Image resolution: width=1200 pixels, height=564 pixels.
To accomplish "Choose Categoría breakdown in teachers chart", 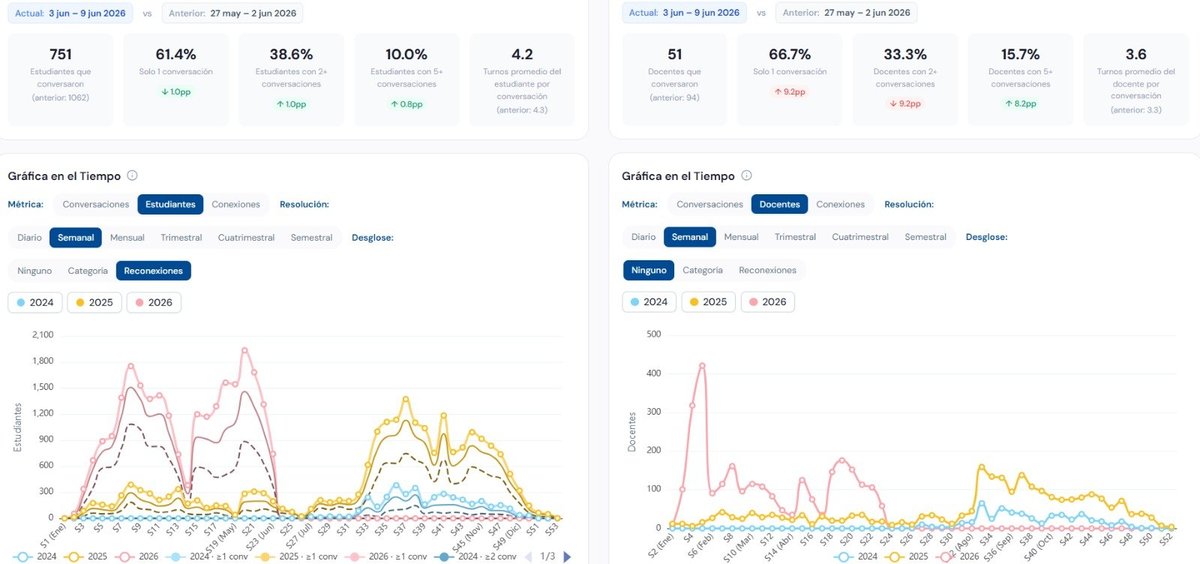I will (x=702, y=270).
